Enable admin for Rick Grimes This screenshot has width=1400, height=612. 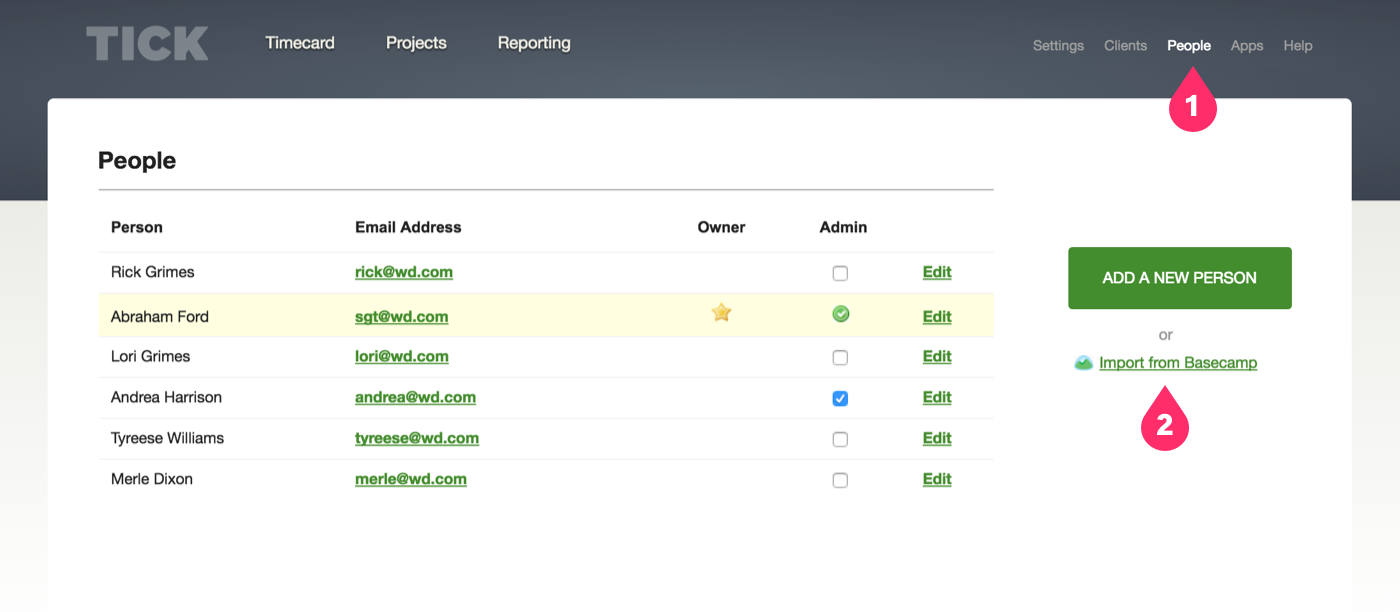840,272
